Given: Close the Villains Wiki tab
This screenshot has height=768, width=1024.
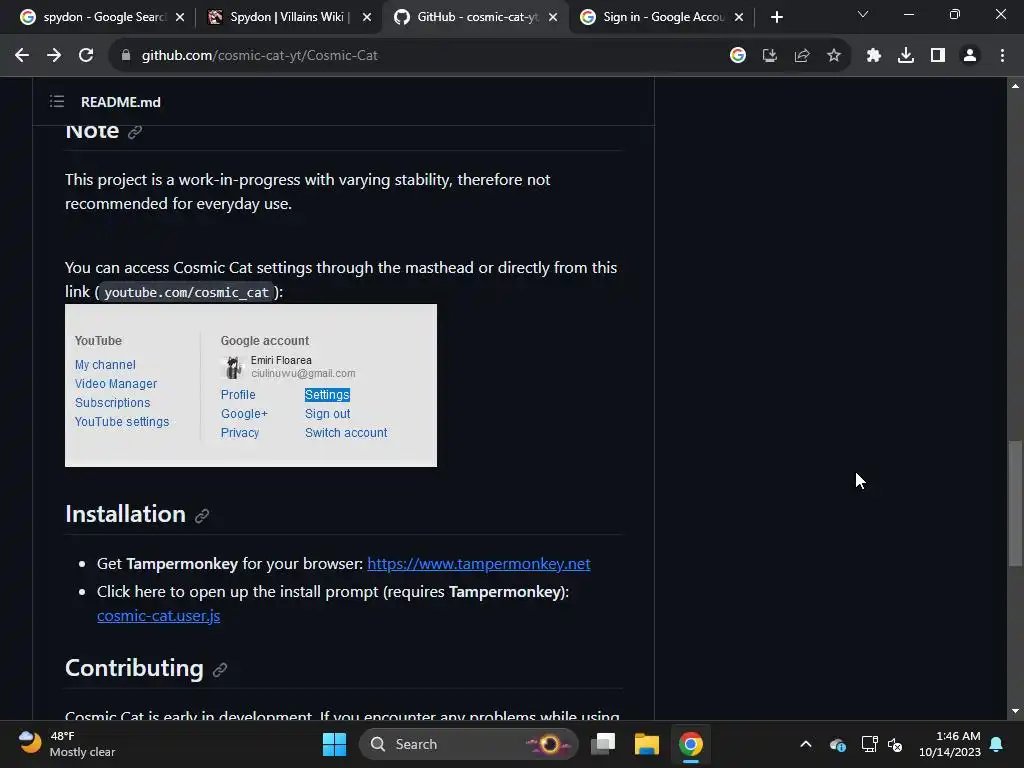Looking at the screenshot, I should pyautogui.click(x=367, y=17).
